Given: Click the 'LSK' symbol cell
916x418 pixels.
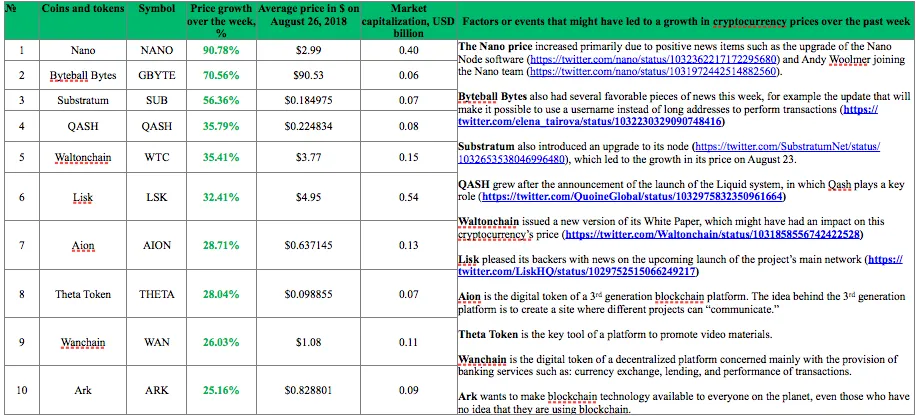Looking at the screenshot, I should click(x=157, y=197).
